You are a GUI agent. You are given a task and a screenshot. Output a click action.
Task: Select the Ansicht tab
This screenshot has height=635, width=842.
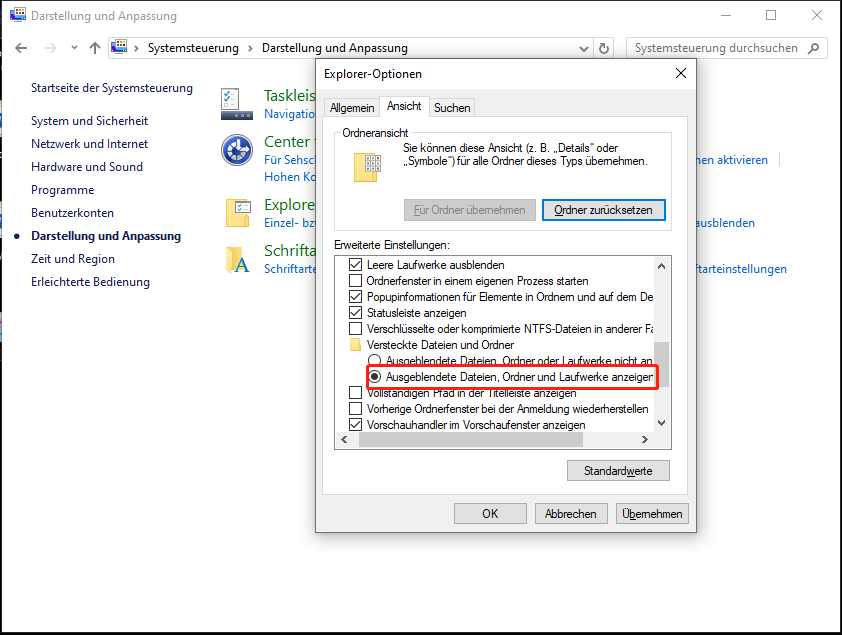click(x=404, y=106)
